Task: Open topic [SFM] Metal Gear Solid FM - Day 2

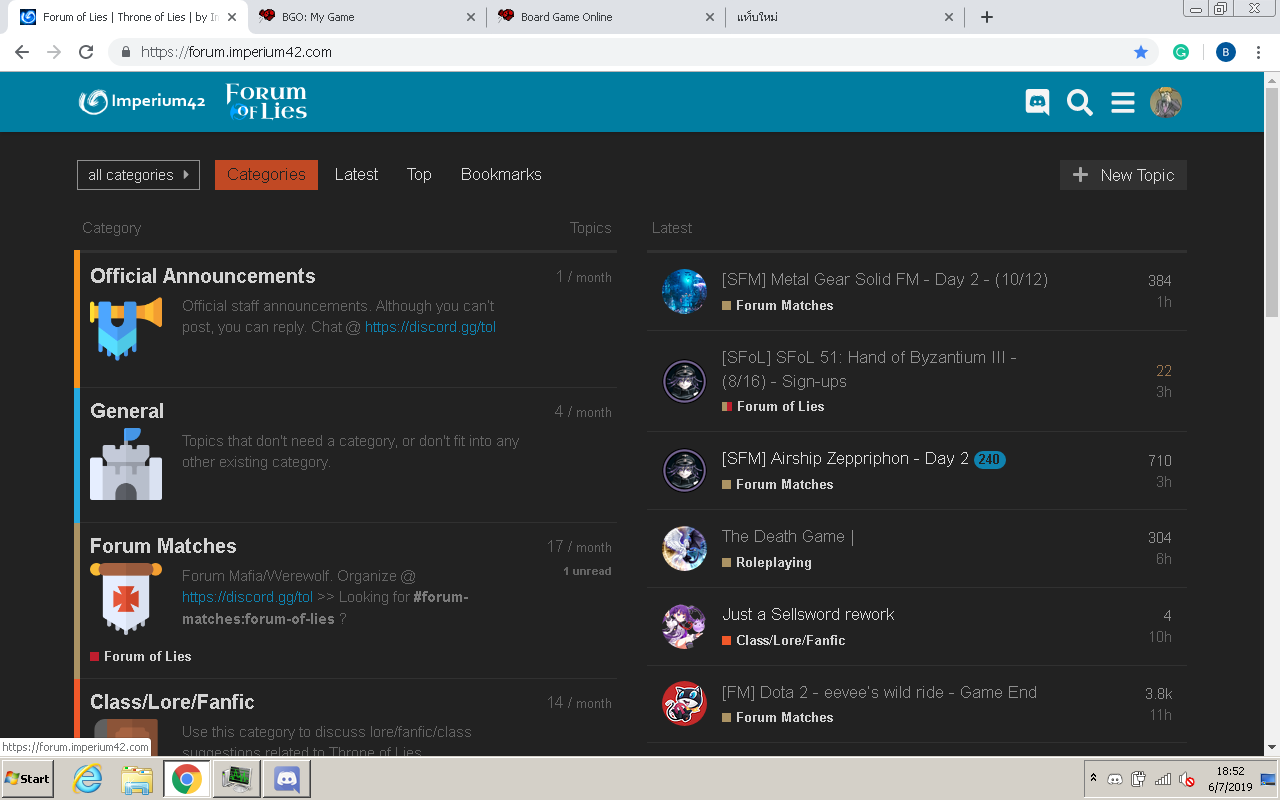Action: (x=885, y=279)
